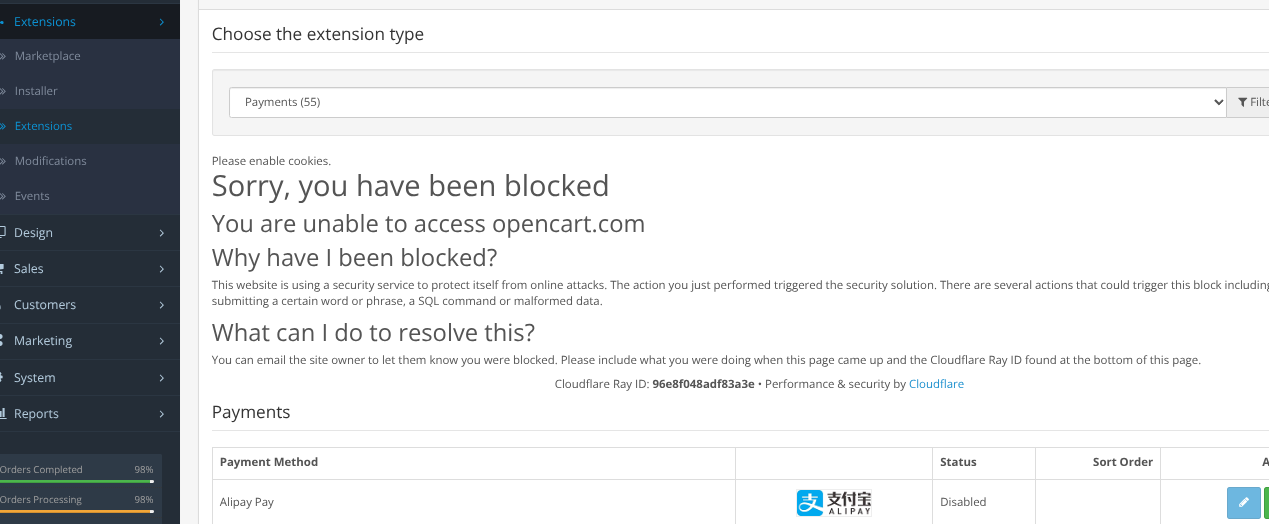Click the Orders Completed progress bar
The width and height of the screenshot is (1269, 524).
[x=77, y=481]
